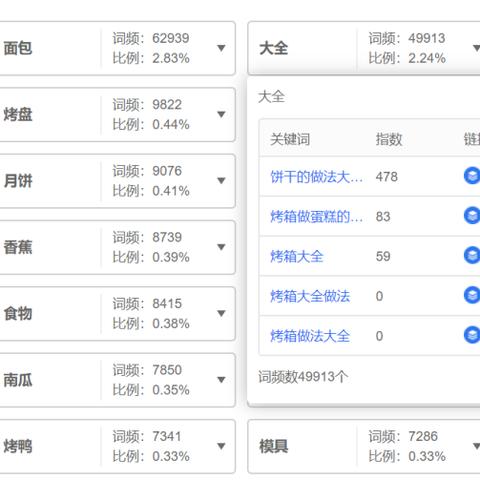The image size is (480, 480).
Task: Collapse the 大全 card dropdown arrow
Action: (x=476, y=48)
